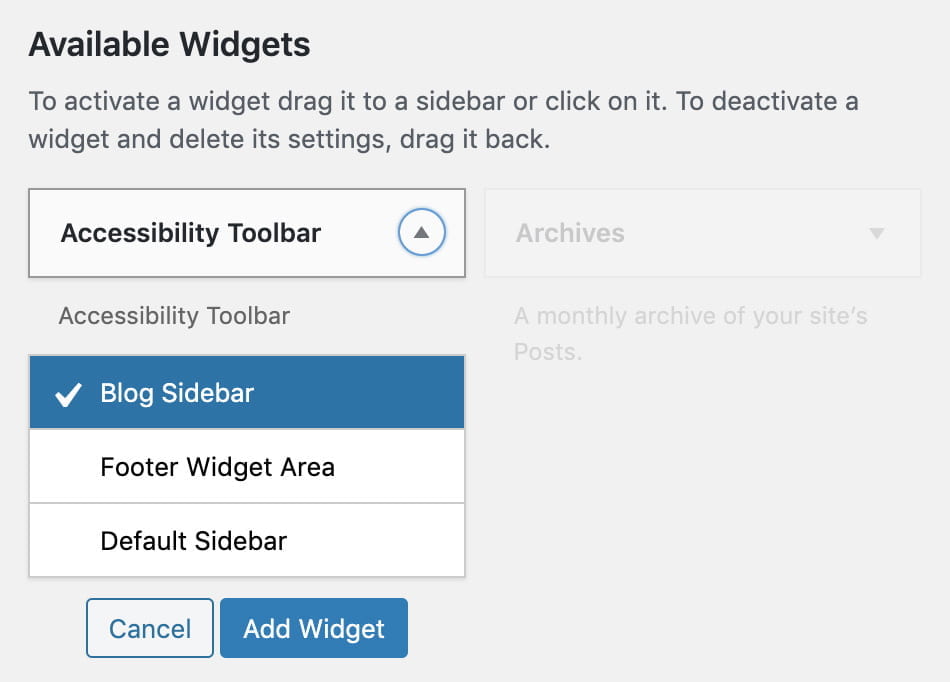Click the Accessibility Toolbar widget header
The image size is (950, 682).
coord(247,232)
